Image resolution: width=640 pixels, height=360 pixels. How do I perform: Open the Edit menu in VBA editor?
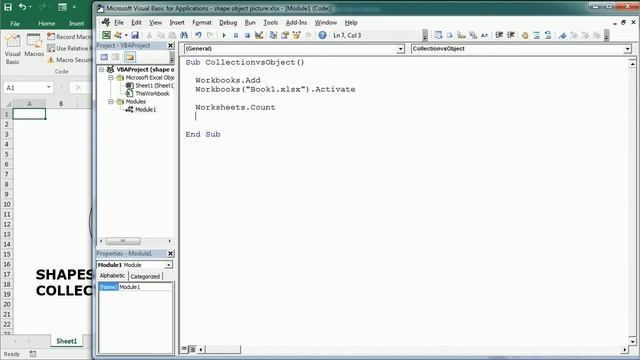[x=136, y=22]
